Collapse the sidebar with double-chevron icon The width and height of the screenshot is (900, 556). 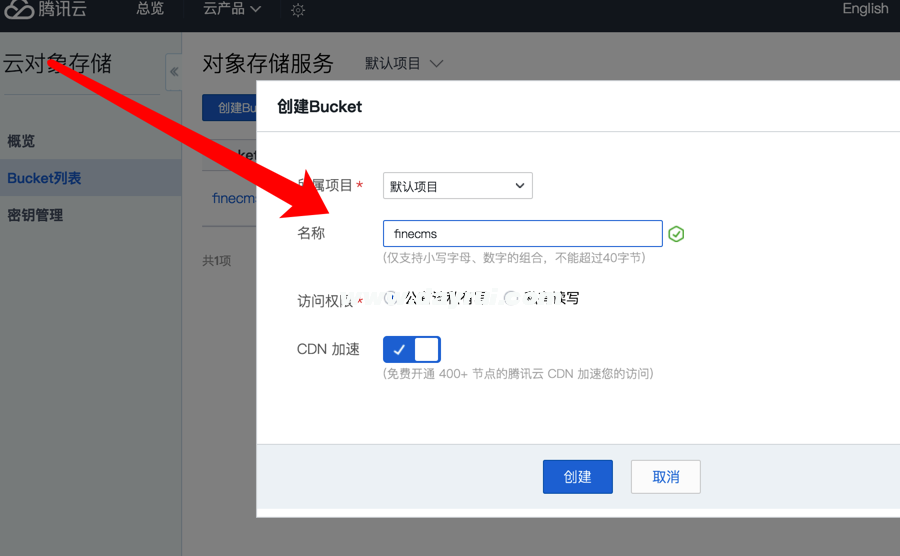point(174,72)
